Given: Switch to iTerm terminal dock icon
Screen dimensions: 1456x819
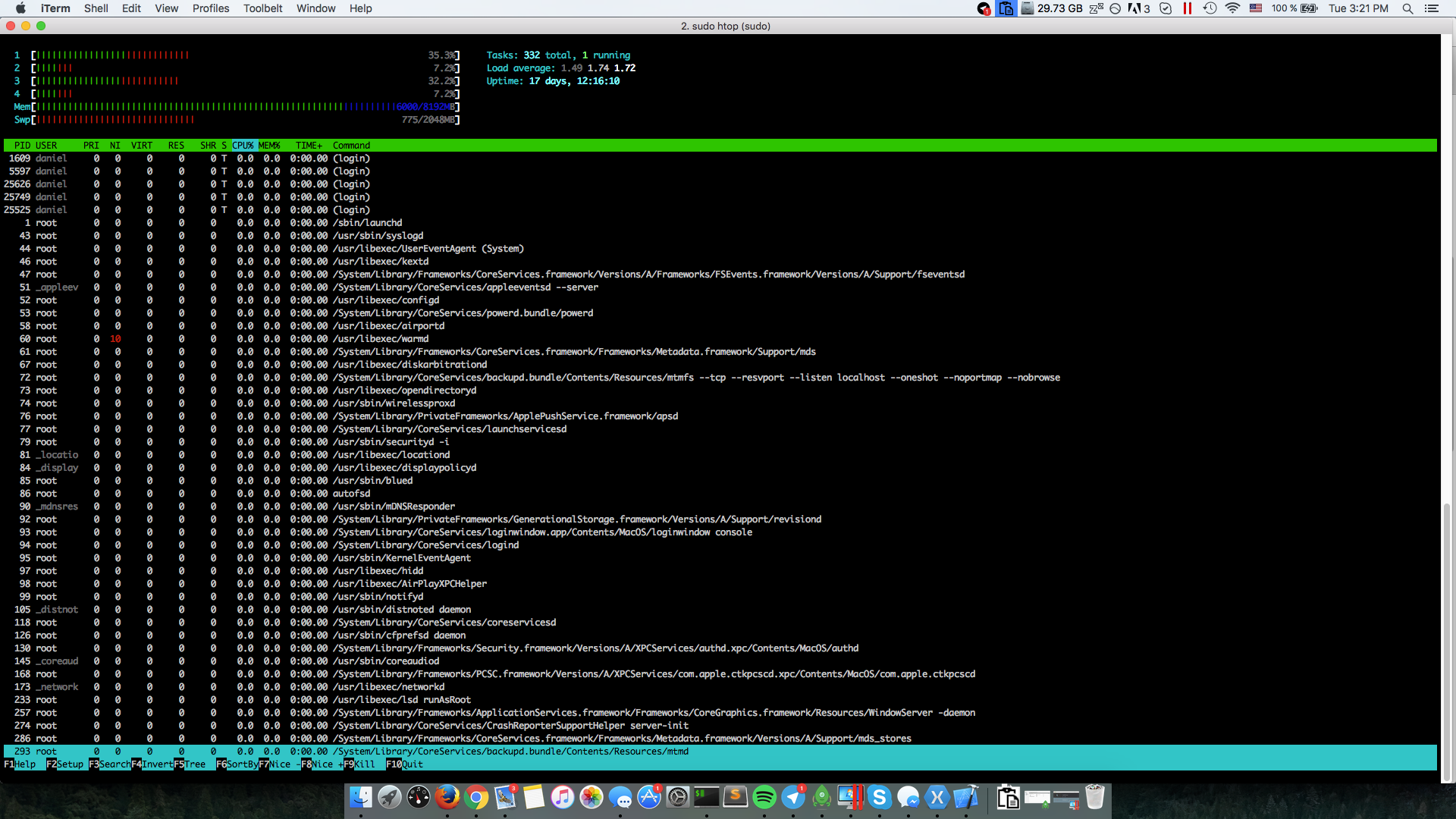Looking at the screenshot, I should click(707, 797).
